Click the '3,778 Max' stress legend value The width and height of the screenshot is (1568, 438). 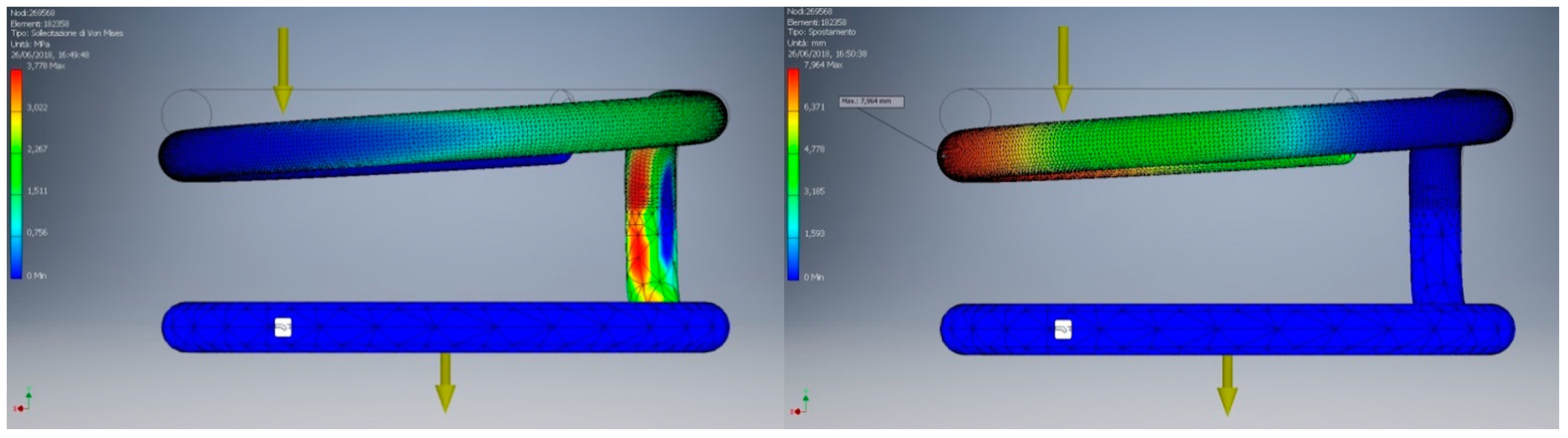pyautogui.click(x=45, y=66)
